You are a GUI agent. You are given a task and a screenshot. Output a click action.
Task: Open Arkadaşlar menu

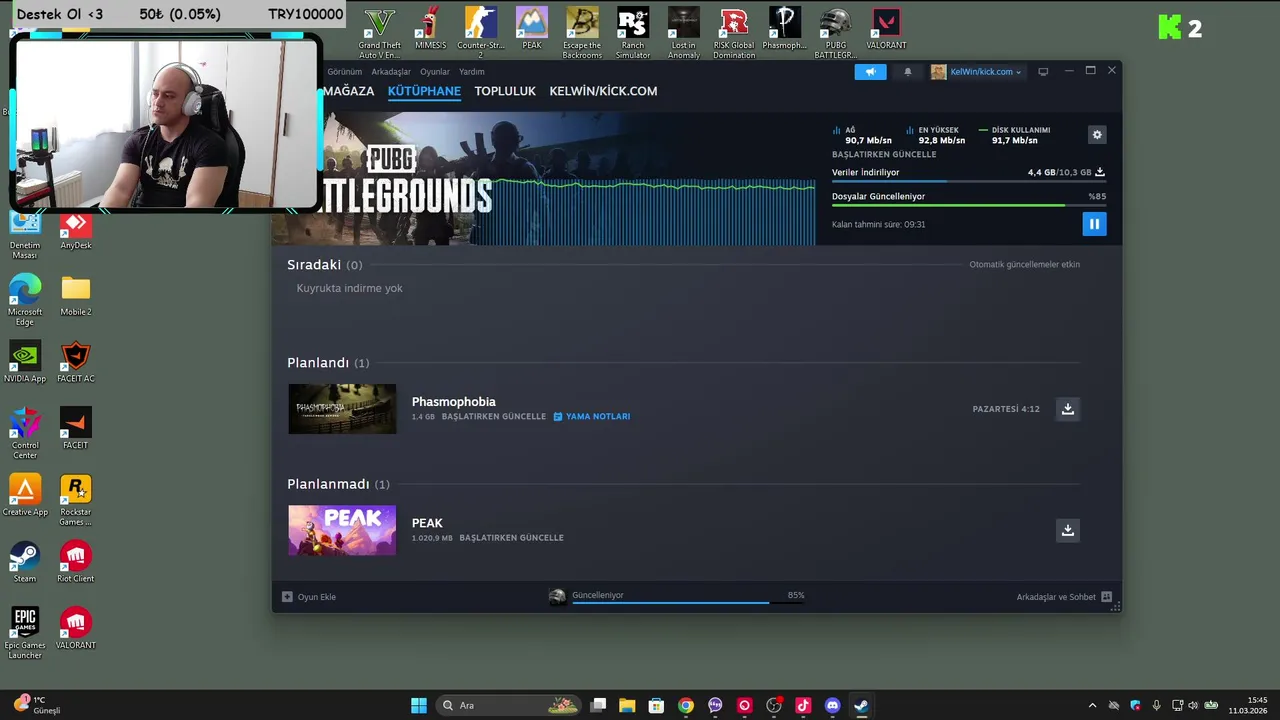391,72
